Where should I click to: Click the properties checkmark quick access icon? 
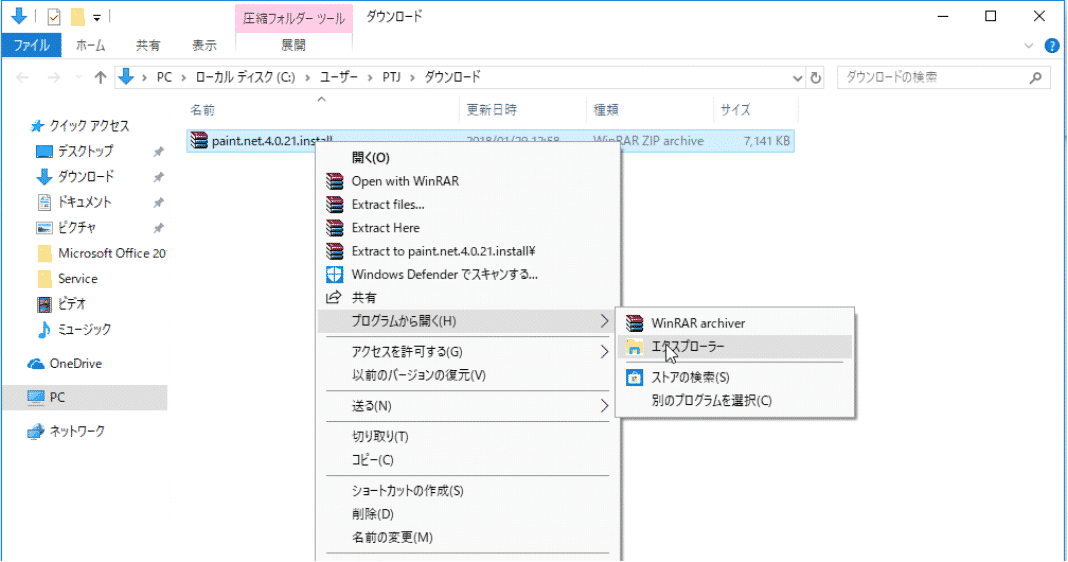tap(54, 16)
